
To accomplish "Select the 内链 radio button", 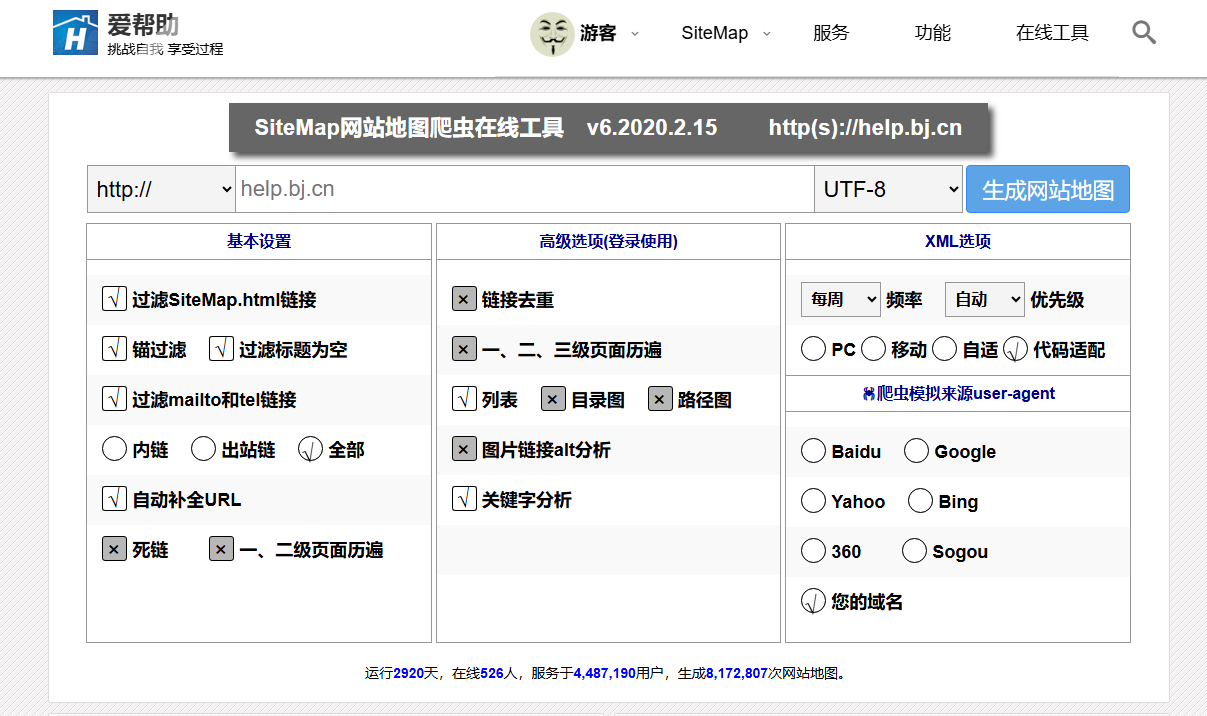I will [x=114, y=448].
